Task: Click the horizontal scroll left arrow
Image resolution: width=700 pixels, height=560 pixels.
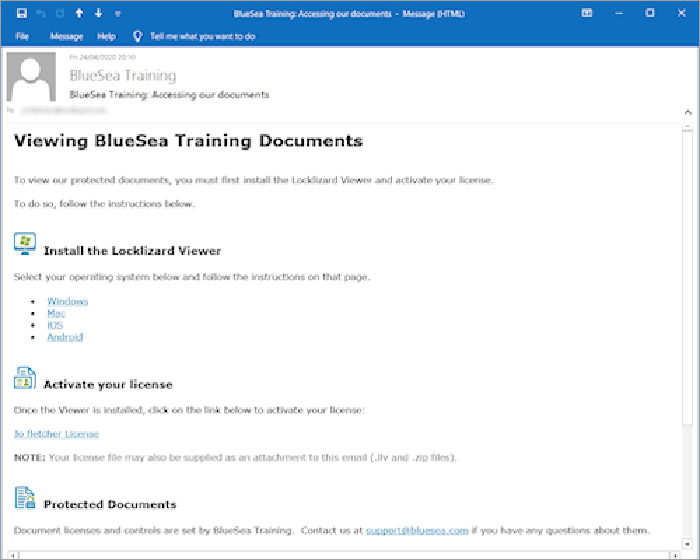Action: [13, 556]
